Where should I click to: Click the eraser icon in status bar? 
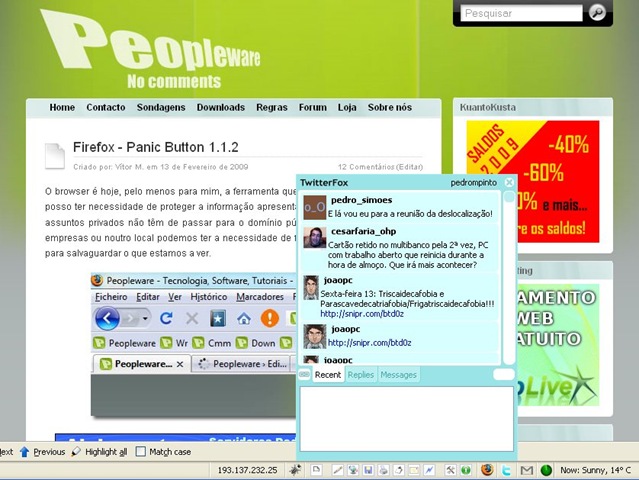pos(399,470)
